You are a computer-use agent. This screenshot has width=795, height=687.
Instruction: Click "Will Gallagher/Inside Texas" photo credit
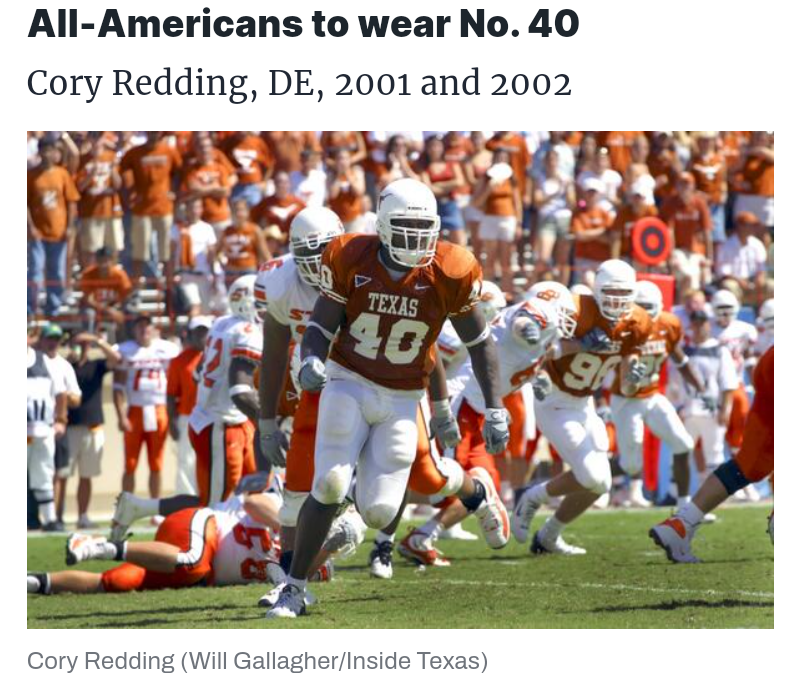(334, 661)
